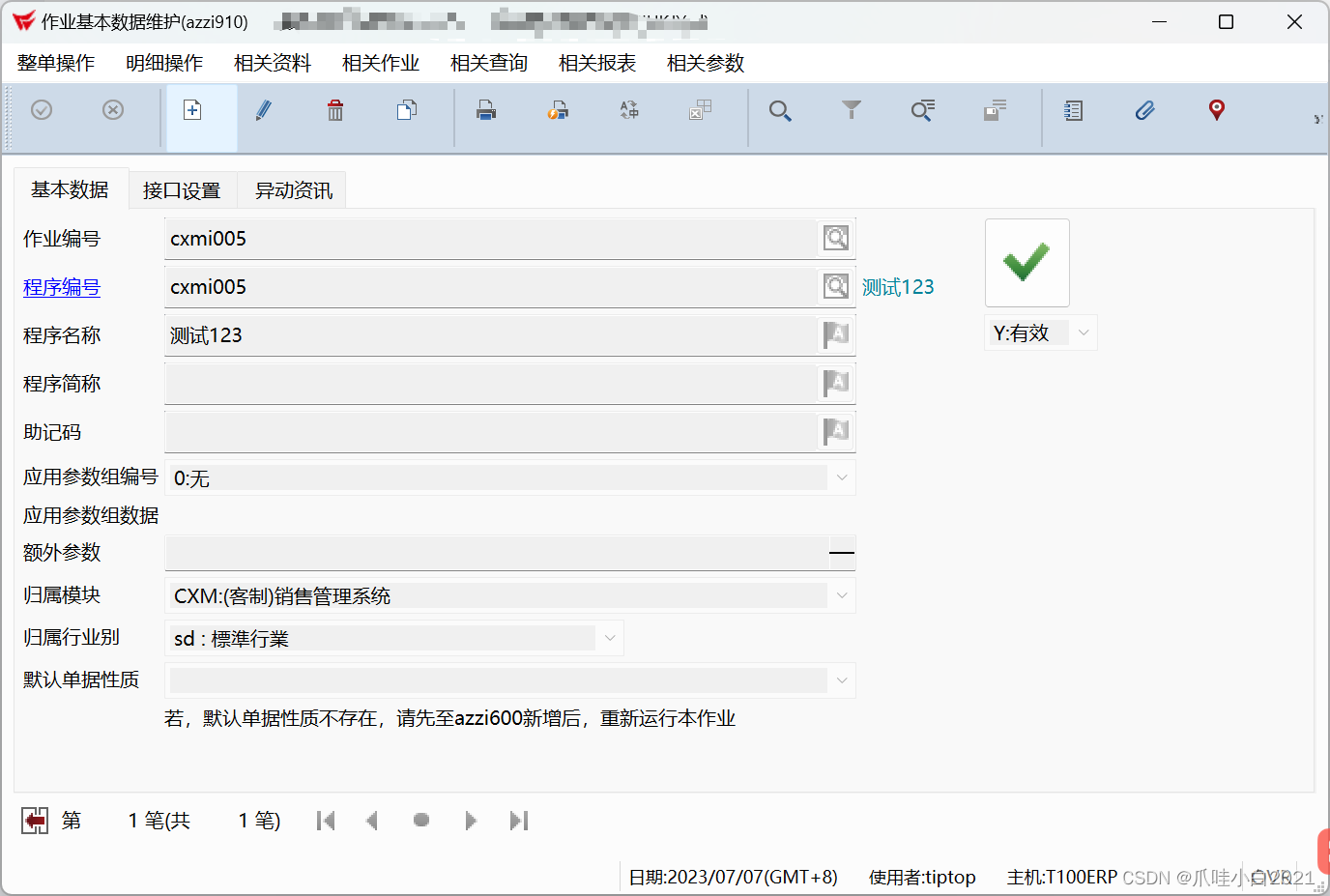Click the filter funnel toolbar icon
The image size is (1330, 896).
[852, 110]
